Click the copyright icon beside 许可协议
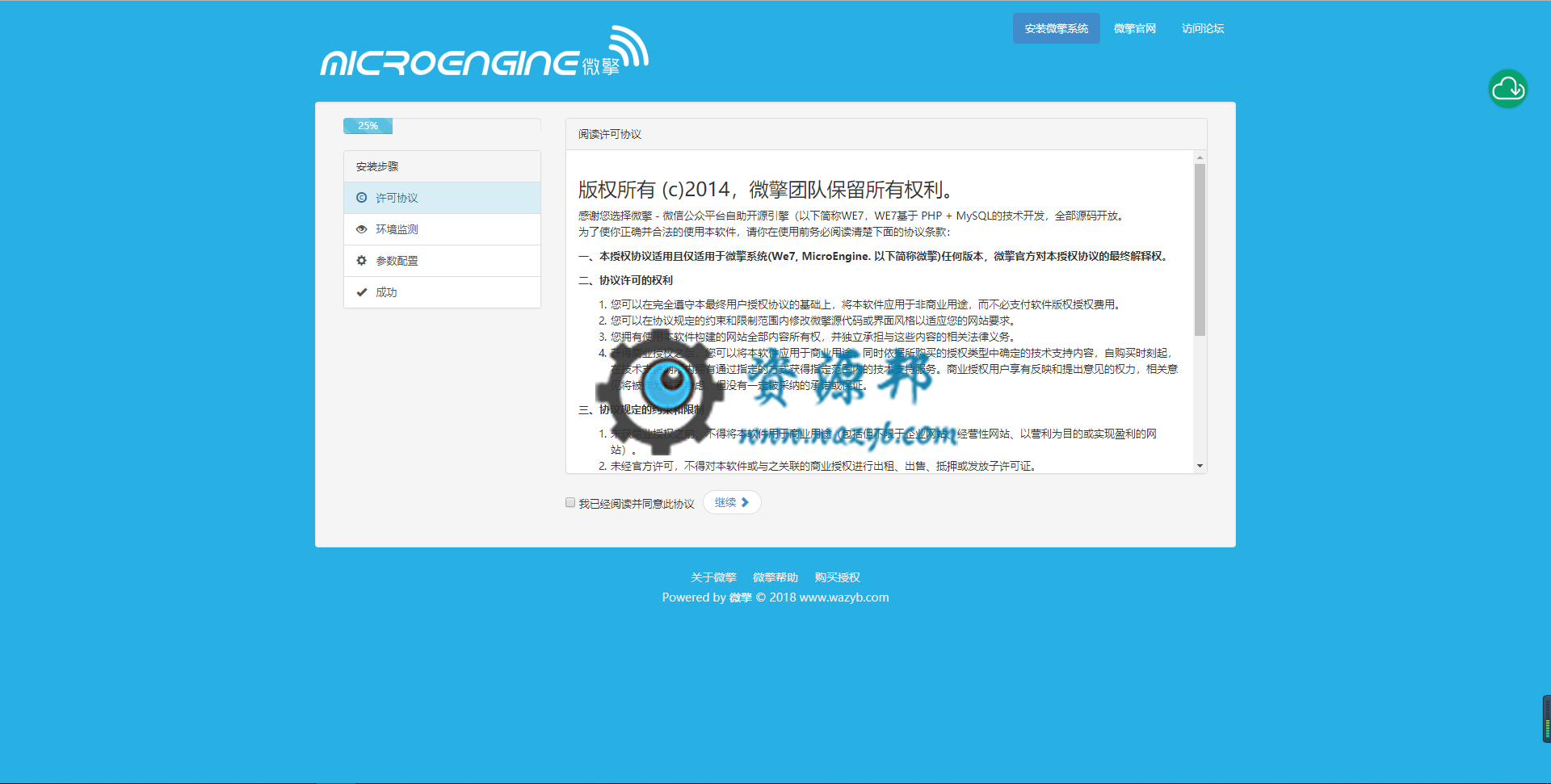The width and height of the screenshot is (1551, 784). pyautogui.click(x=361, y=198)
